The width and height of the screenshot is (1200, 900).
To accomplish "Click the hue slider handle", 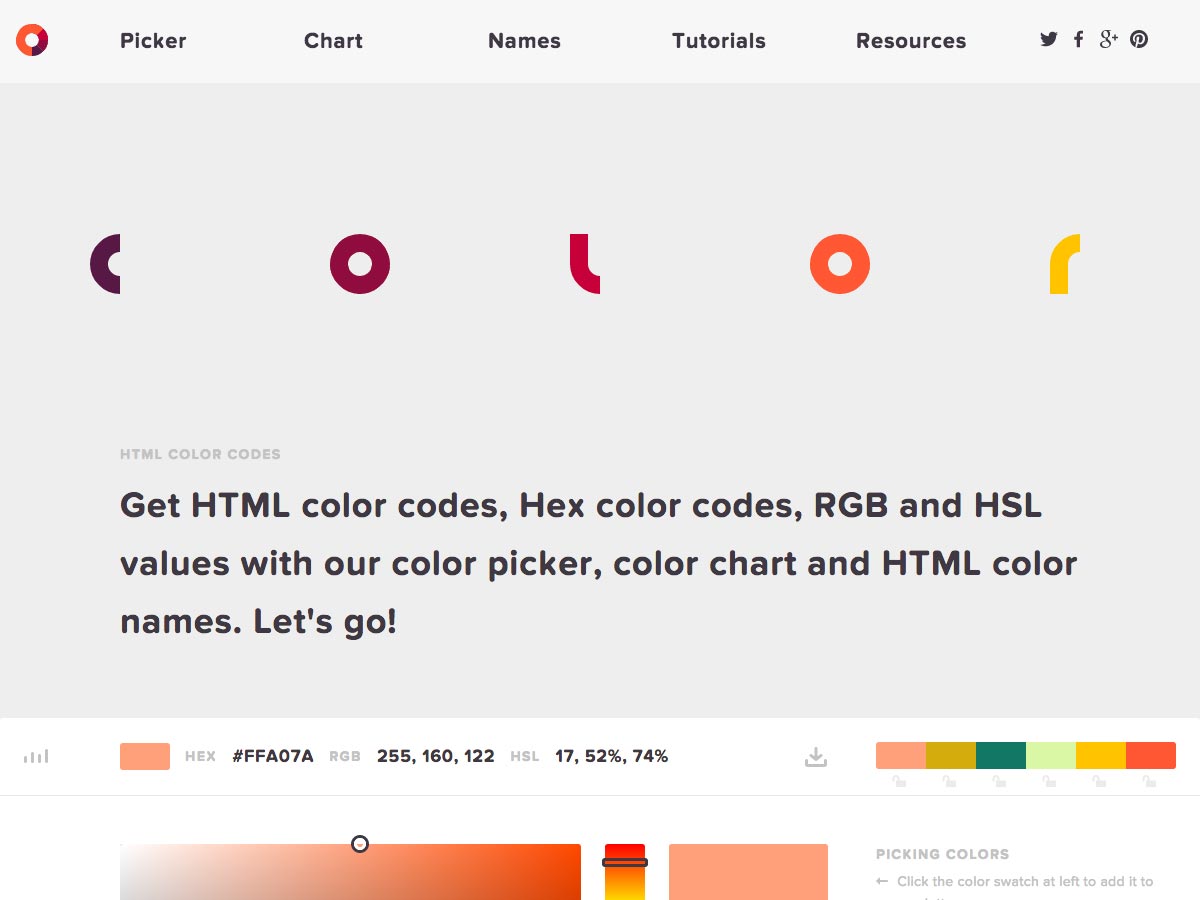I will 625,862.
